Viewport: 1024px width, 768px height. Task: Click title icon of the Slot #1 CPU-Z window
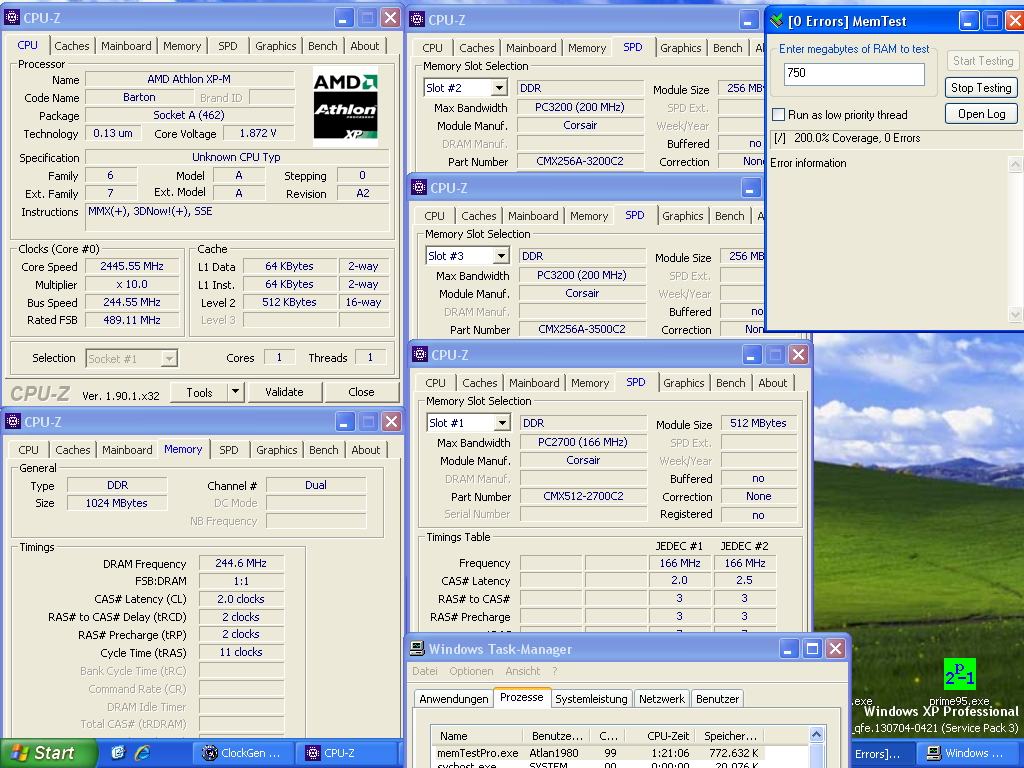coord(419,355)
